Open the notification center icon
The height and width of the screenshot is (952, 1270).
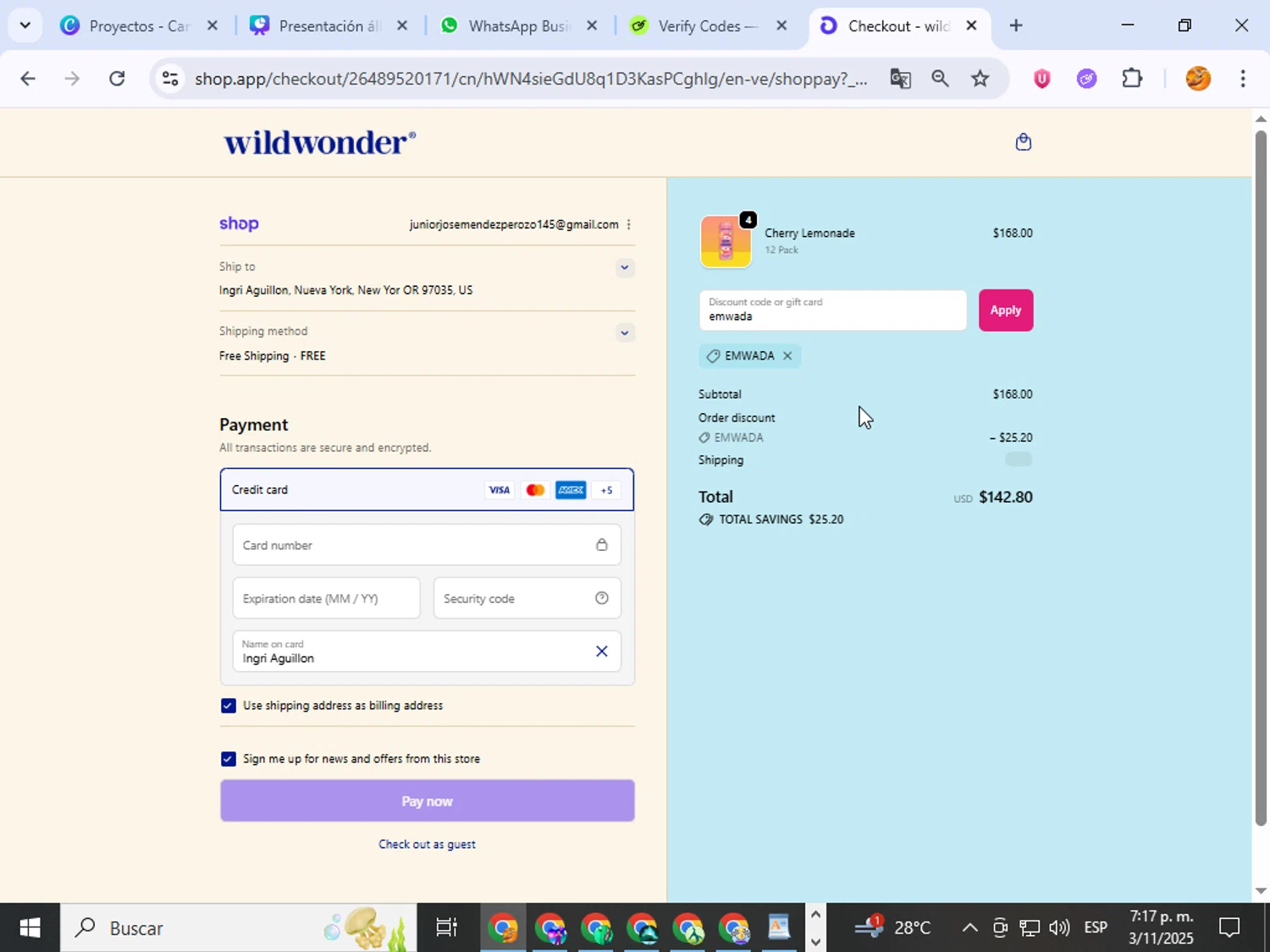(1229, 928)
